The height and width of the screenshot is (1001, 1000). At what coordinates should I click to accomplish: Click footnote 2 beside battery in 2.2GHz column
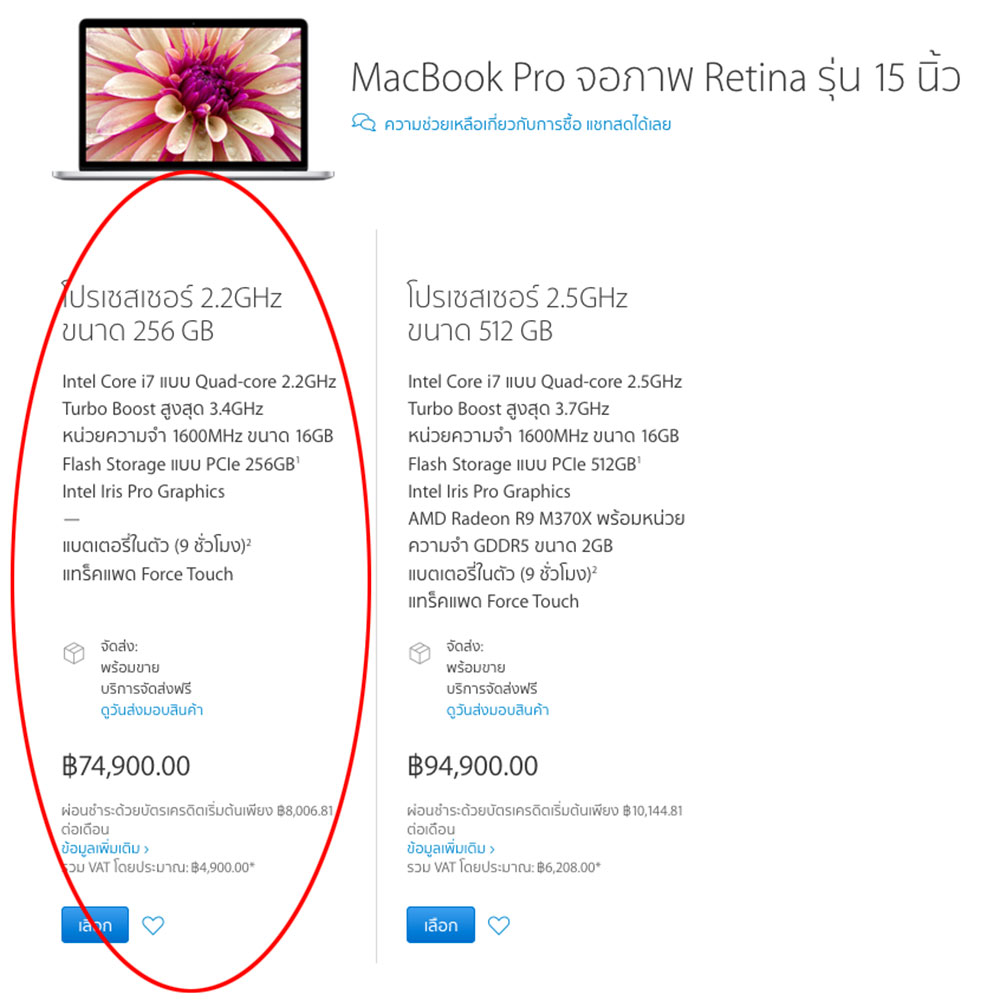click(x=248, y=542)
